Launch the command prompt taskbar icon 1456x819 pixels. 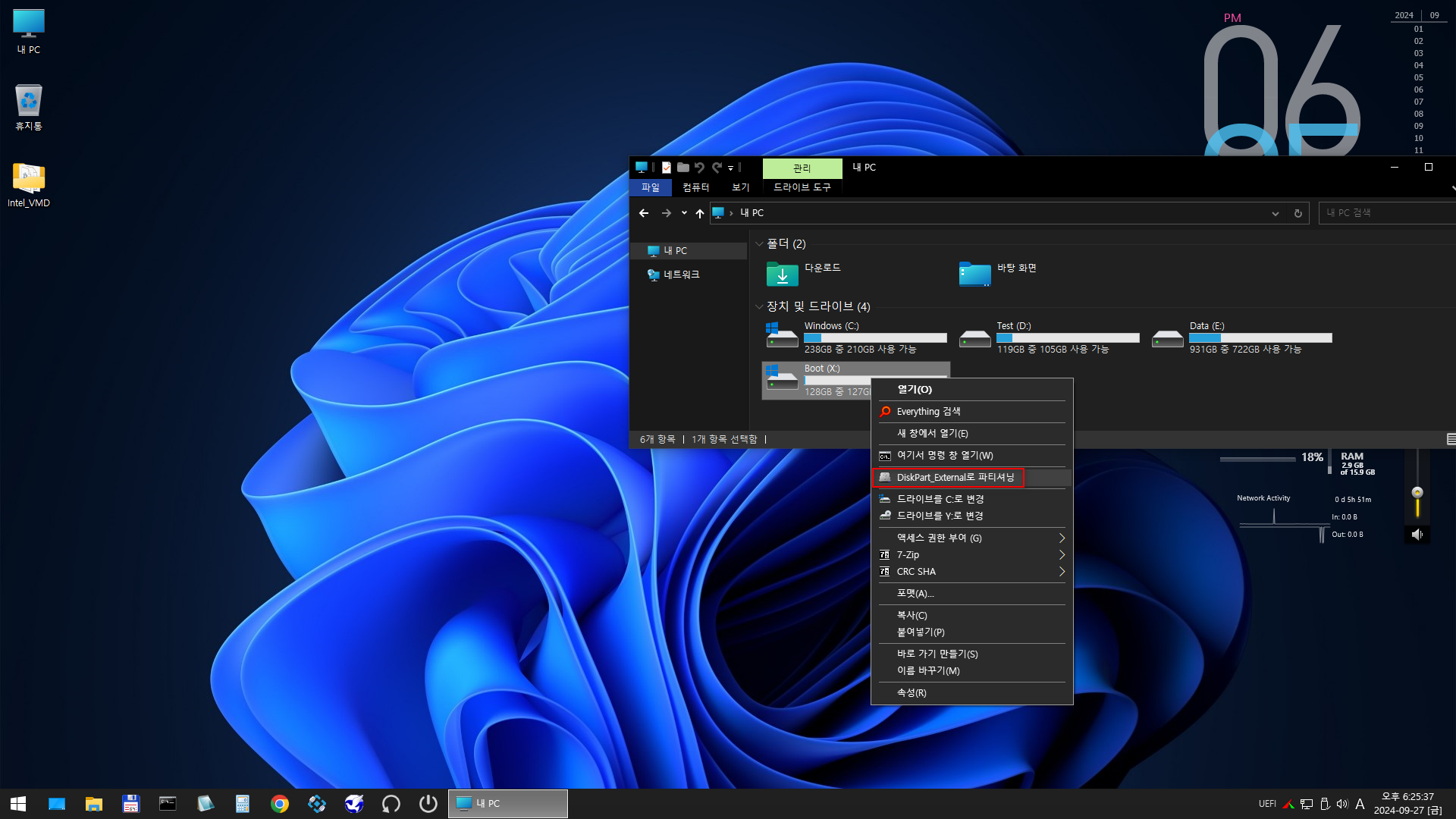pos(168,804)
